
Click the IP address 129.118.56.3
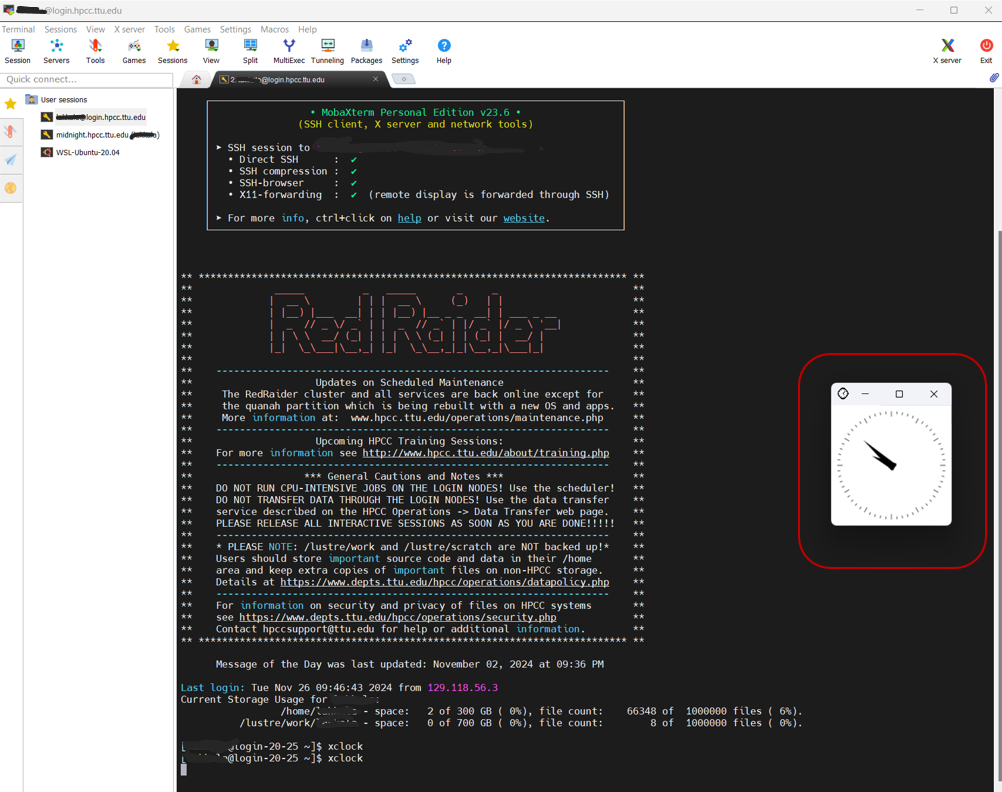click(463, 688)
